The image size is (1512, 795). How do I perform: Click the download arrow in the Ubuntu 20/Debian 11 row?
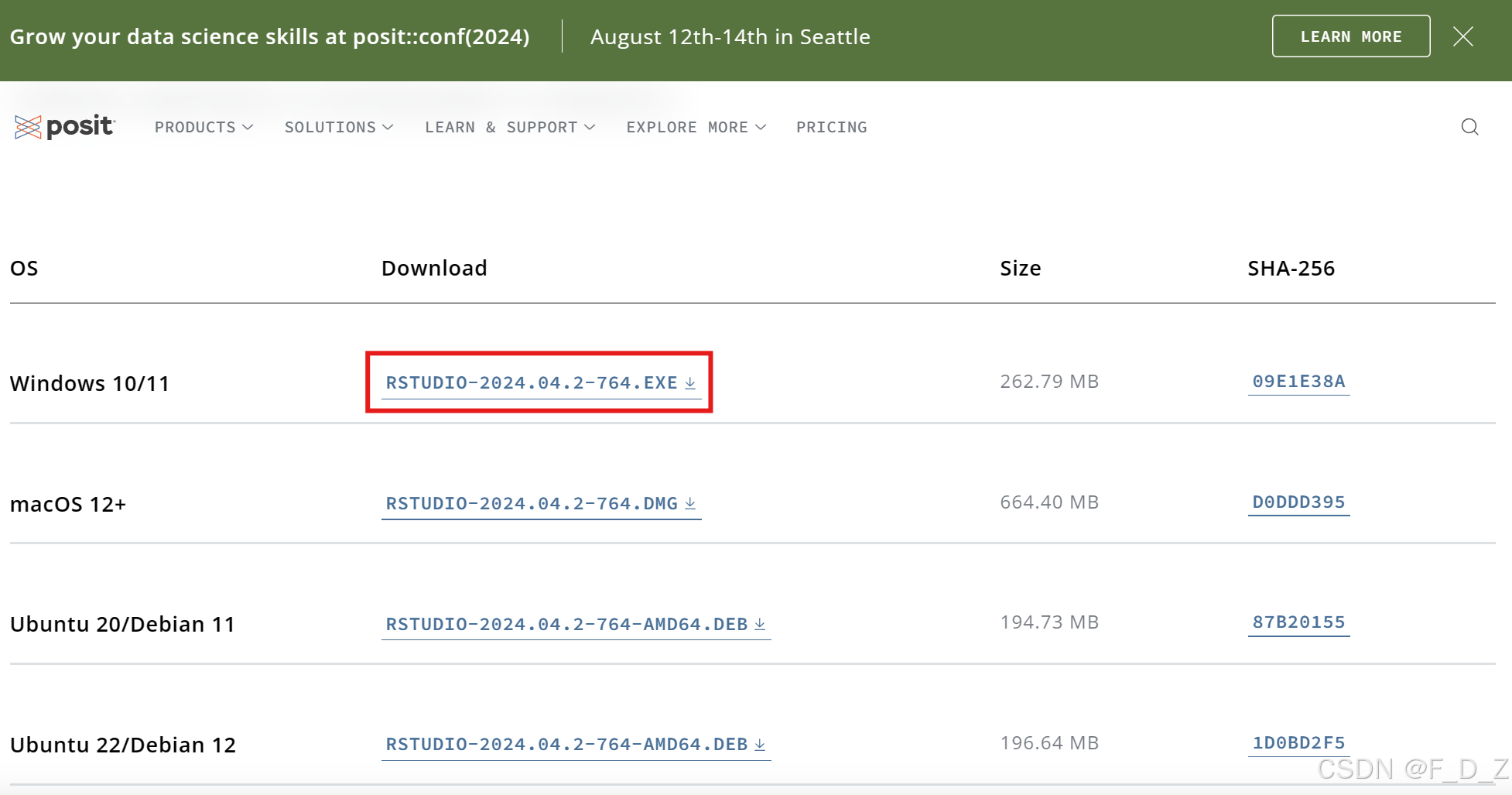point(760,624)
